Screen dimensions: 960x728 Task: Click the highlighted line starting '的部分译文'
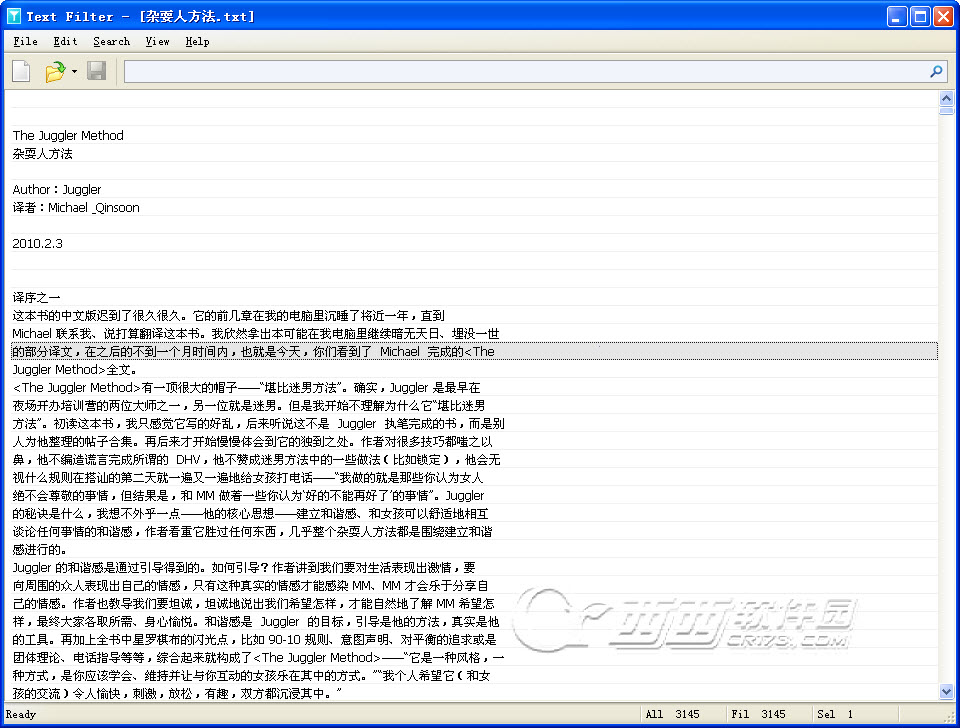point(474,351)
